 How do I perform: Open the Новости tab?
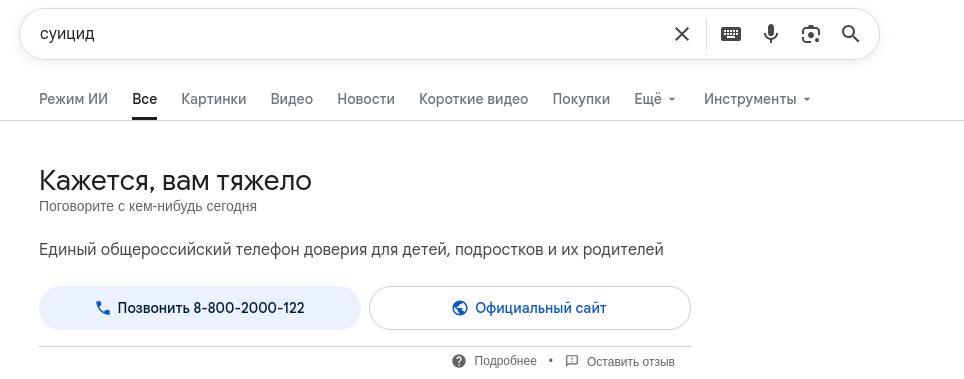(366, 99)
